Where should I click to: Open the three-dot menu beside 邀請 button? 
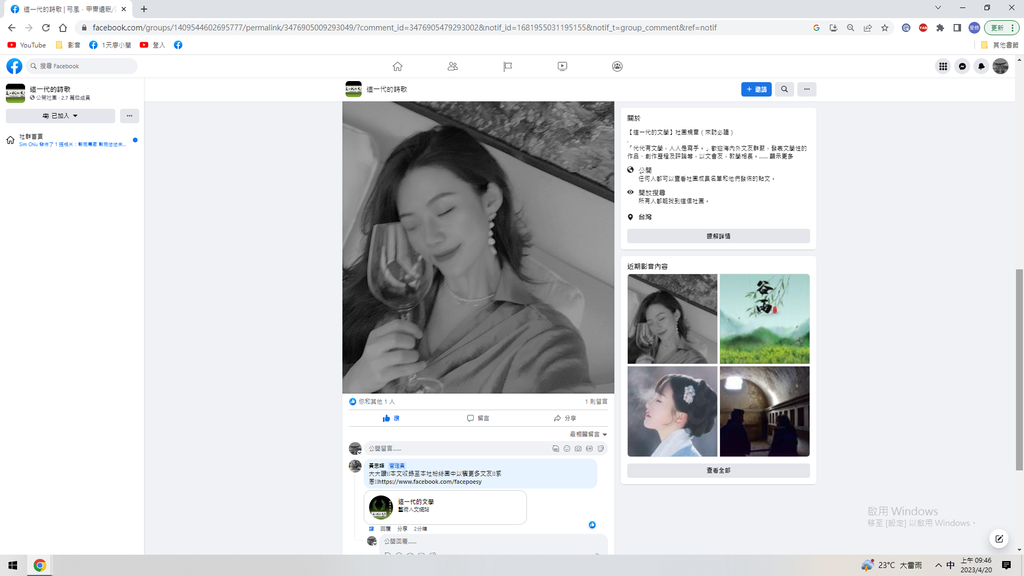pyautogui.click(x=806, y=89)
